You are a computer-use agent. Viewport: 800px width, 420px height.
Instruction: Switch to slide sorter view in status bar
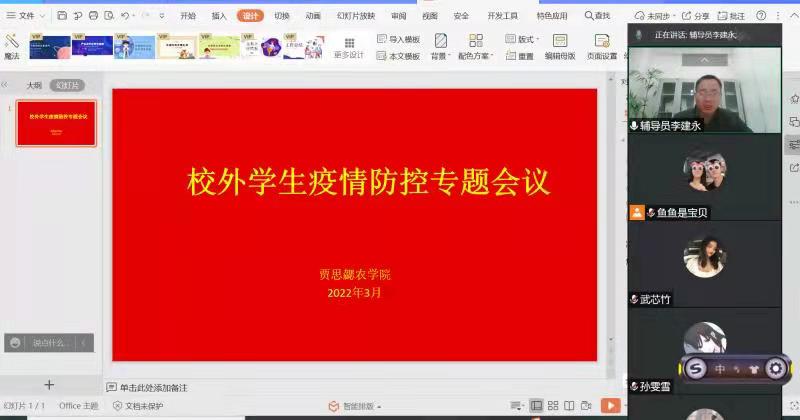554,405
